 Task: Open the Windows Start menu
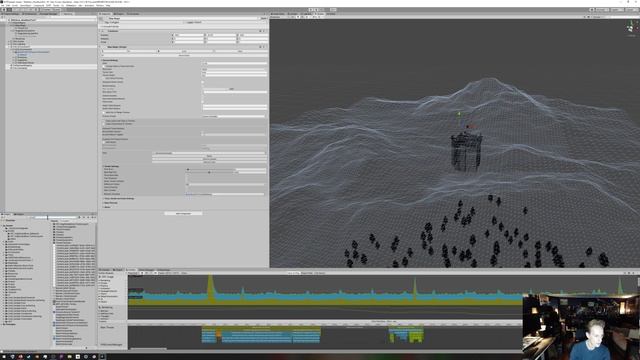pos(3,356)
